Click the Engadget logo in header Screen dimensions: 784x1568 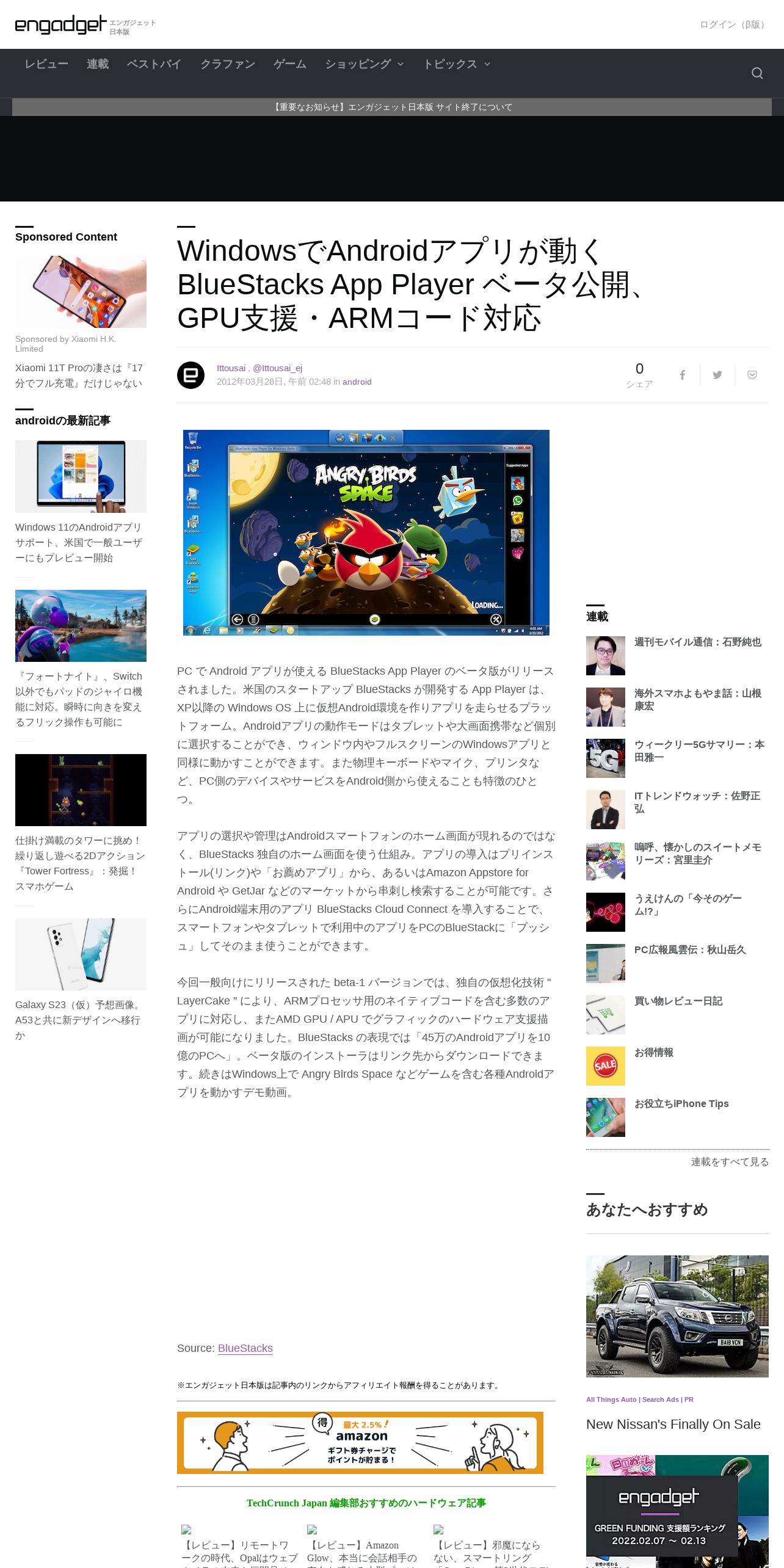click(x=60, y=25)
